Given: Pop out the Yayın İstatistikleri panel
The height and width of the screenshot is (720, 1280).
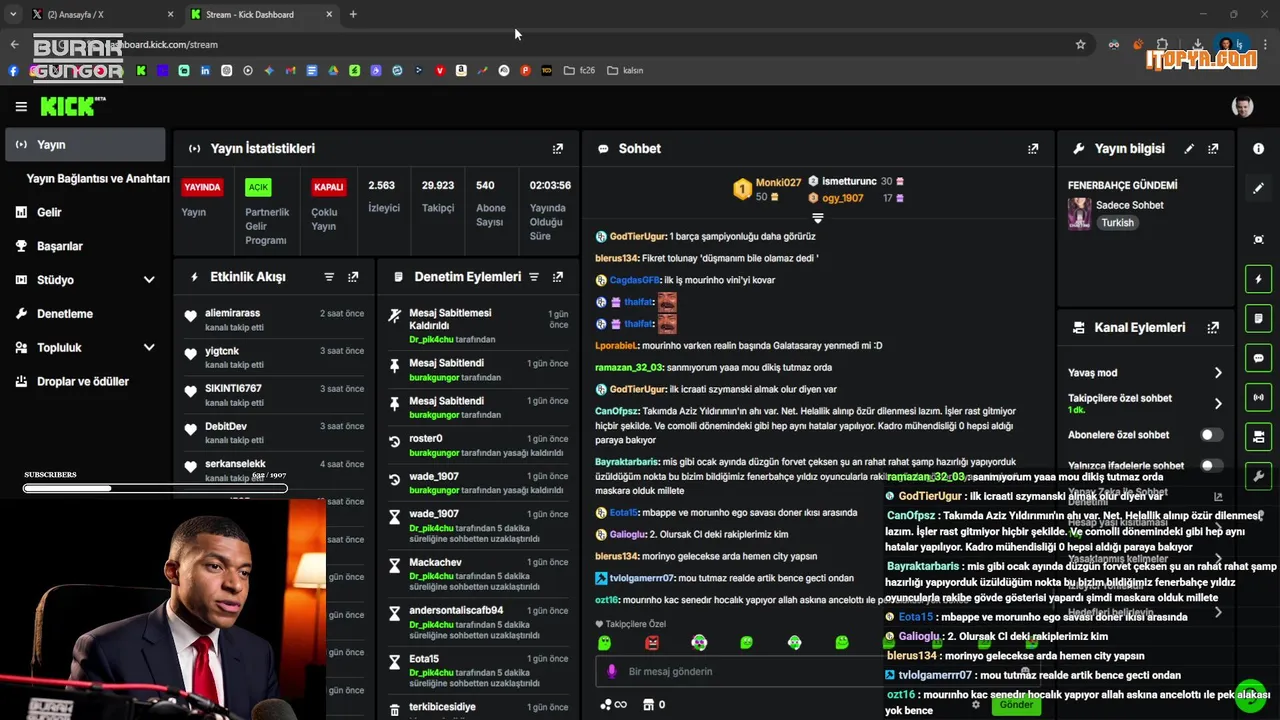Looking at the screenshot, I should click(x=558, y=148).
